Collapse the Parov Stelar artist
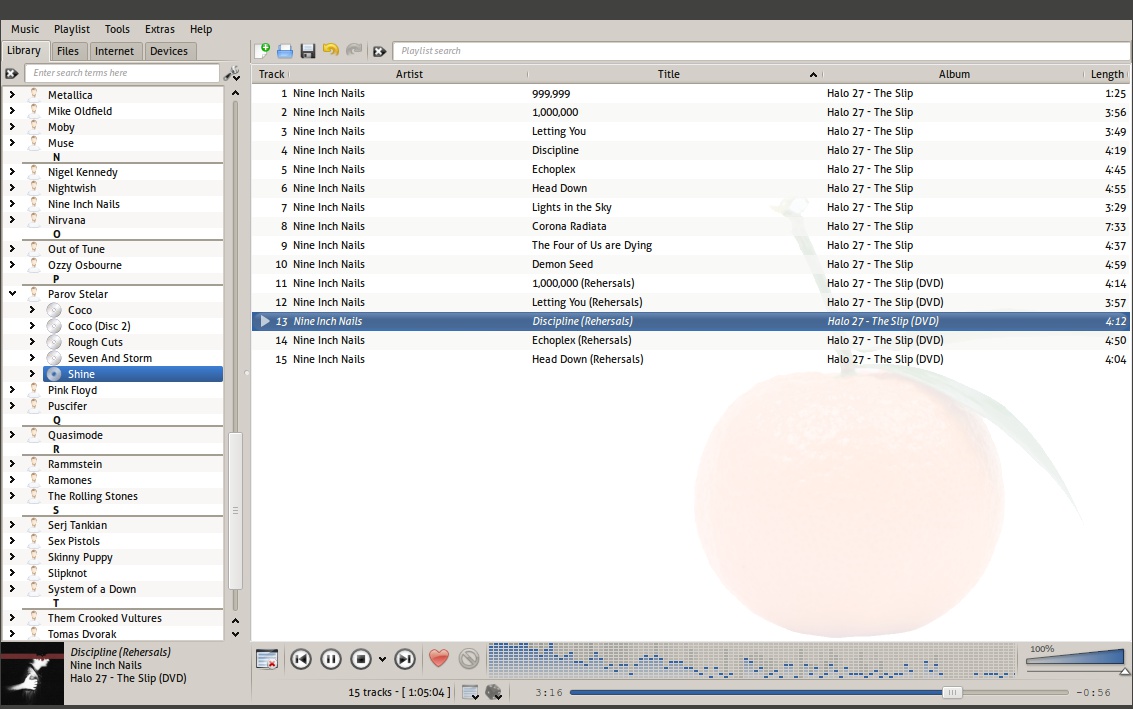1133x709 pixels. (x=12, y=294)
